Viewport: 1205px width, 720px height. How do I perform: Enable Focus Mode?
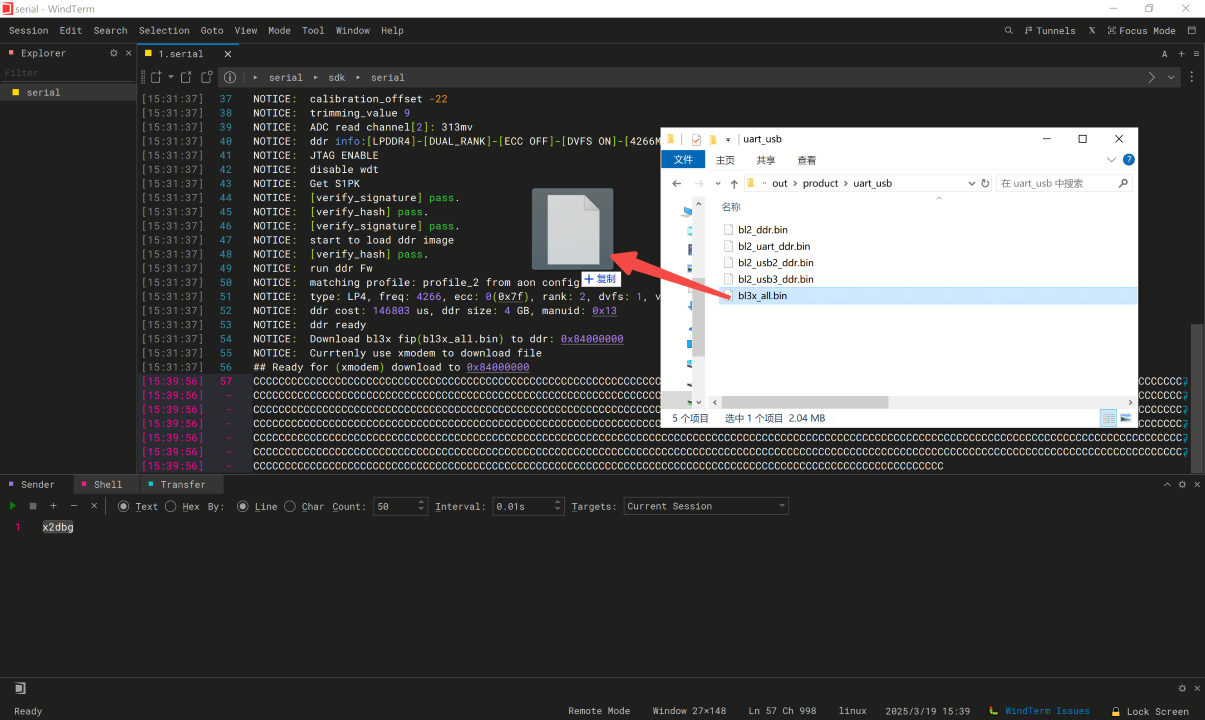tap(1141, 30)
